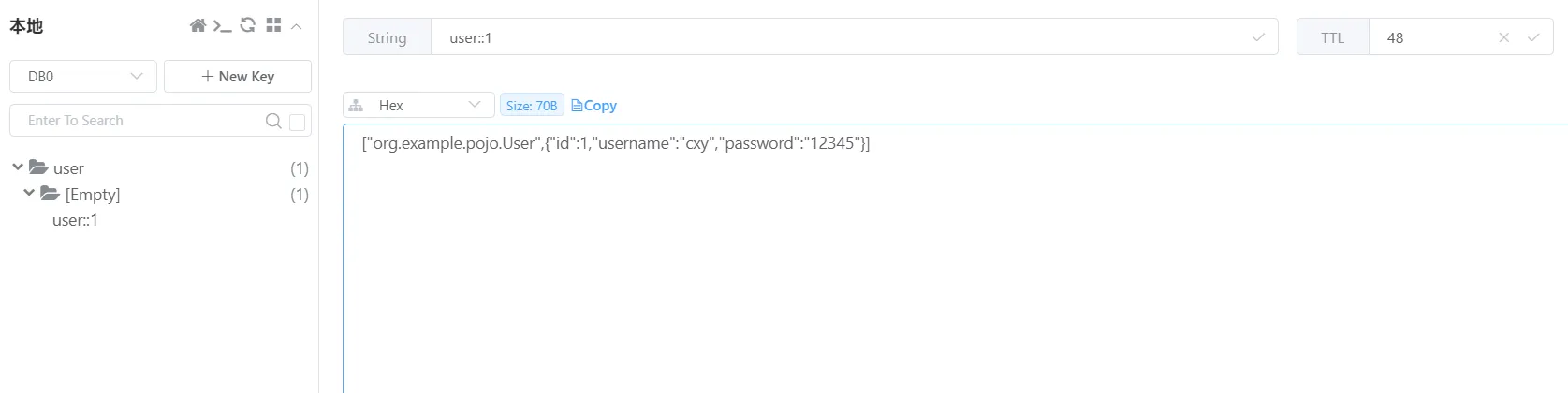Click the TTL value field showing 48
The image size is (1568, 393).
point(1432,37)
